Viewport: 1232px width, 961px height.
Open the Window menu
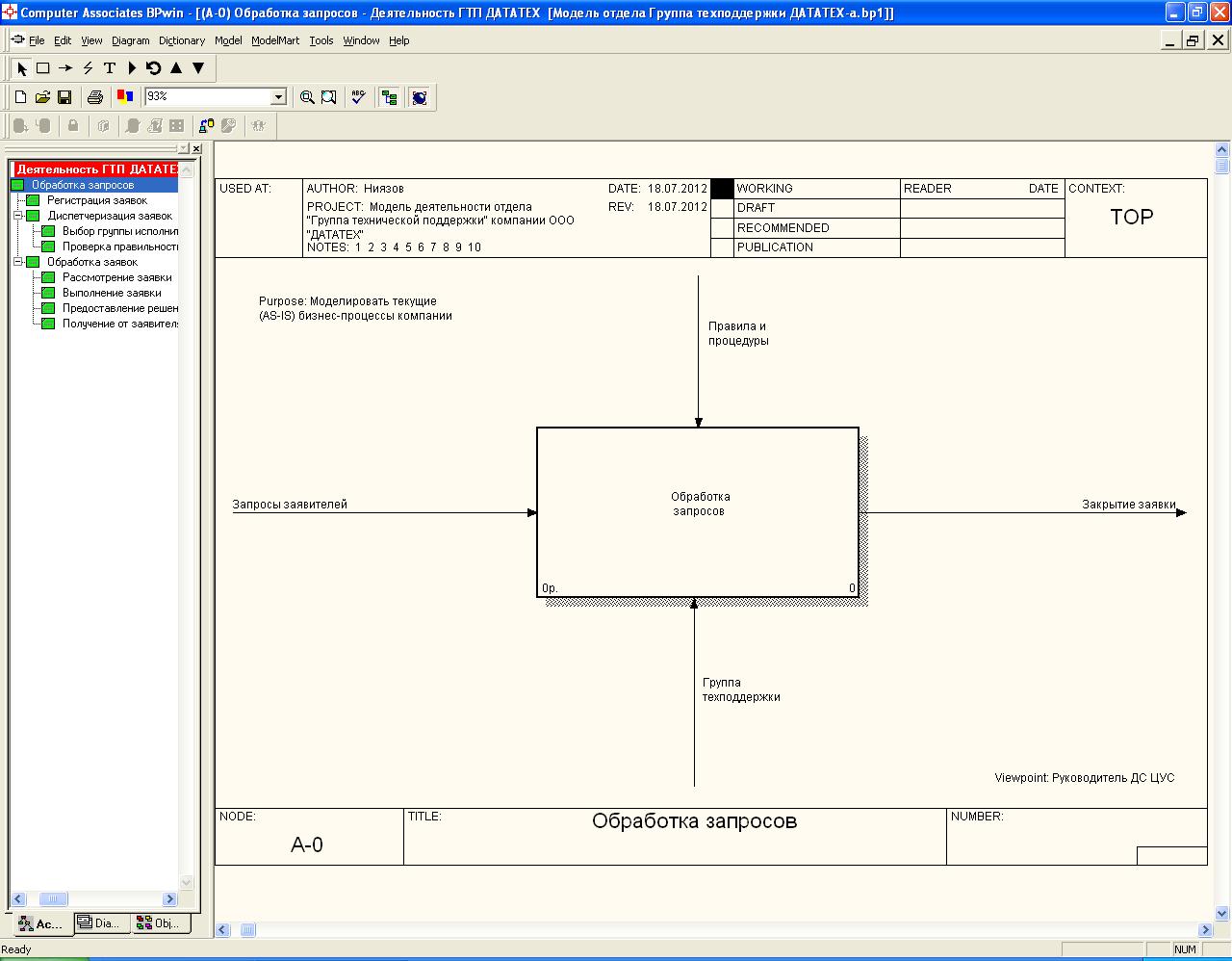click(362, 40)
